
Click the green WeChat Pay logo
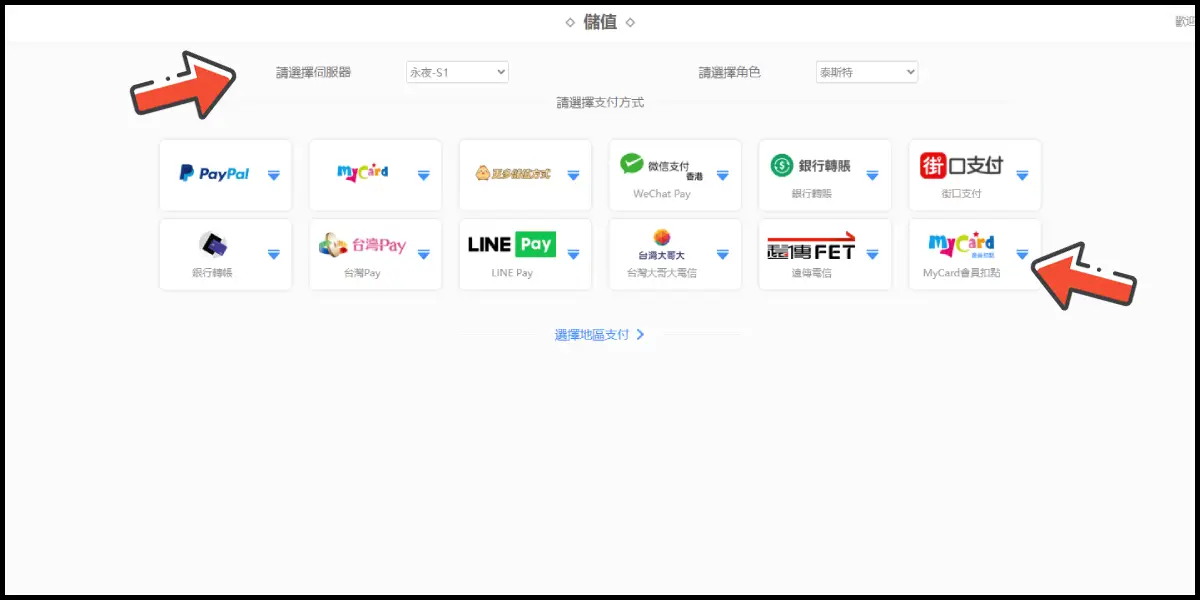coord(662,166)
